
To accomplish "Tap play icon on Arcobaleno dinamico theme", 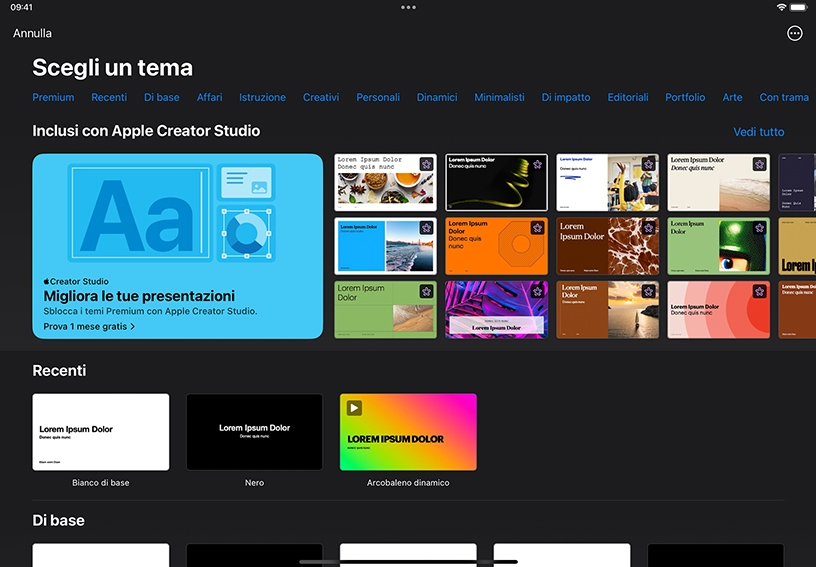I will (x=354, y=408).
